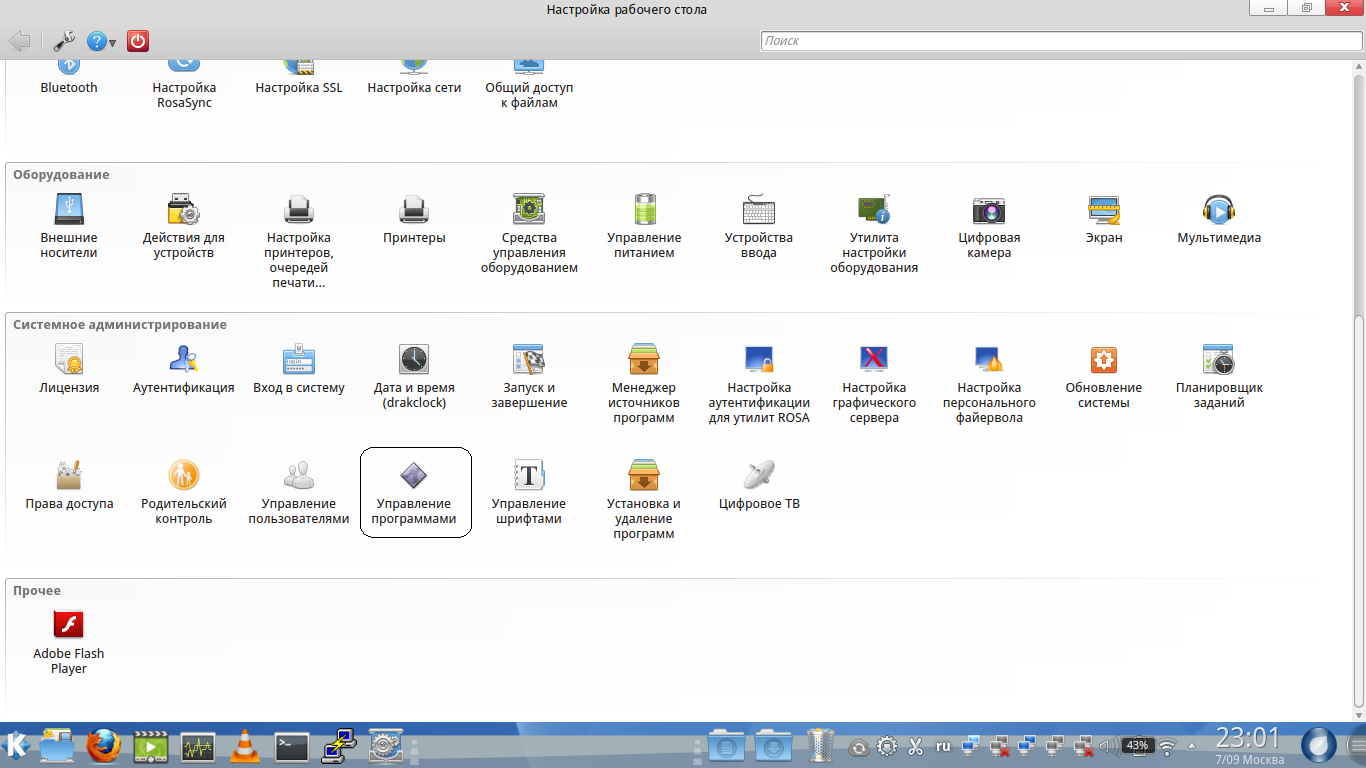
Task: Open Настройка графического сервера
Action: [874, 384]
